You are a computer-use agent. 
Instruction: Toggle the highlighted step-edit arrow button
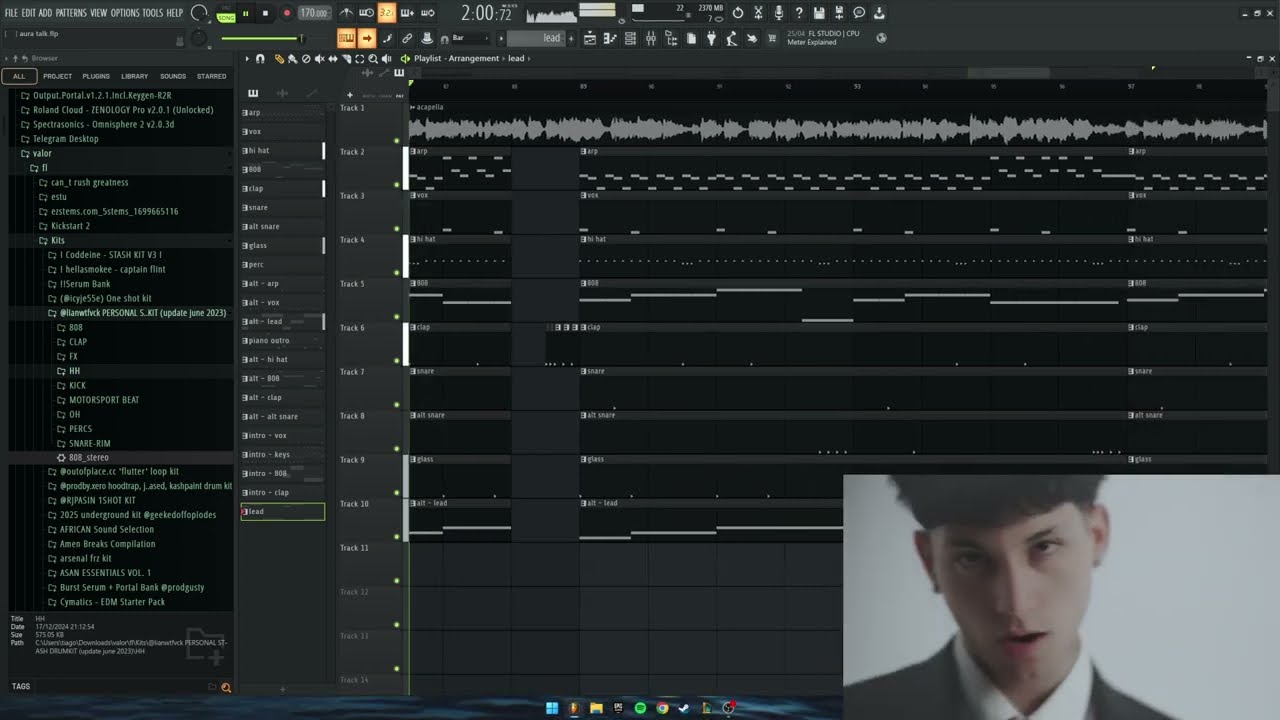pyautogui.click(x=366, y=38)
